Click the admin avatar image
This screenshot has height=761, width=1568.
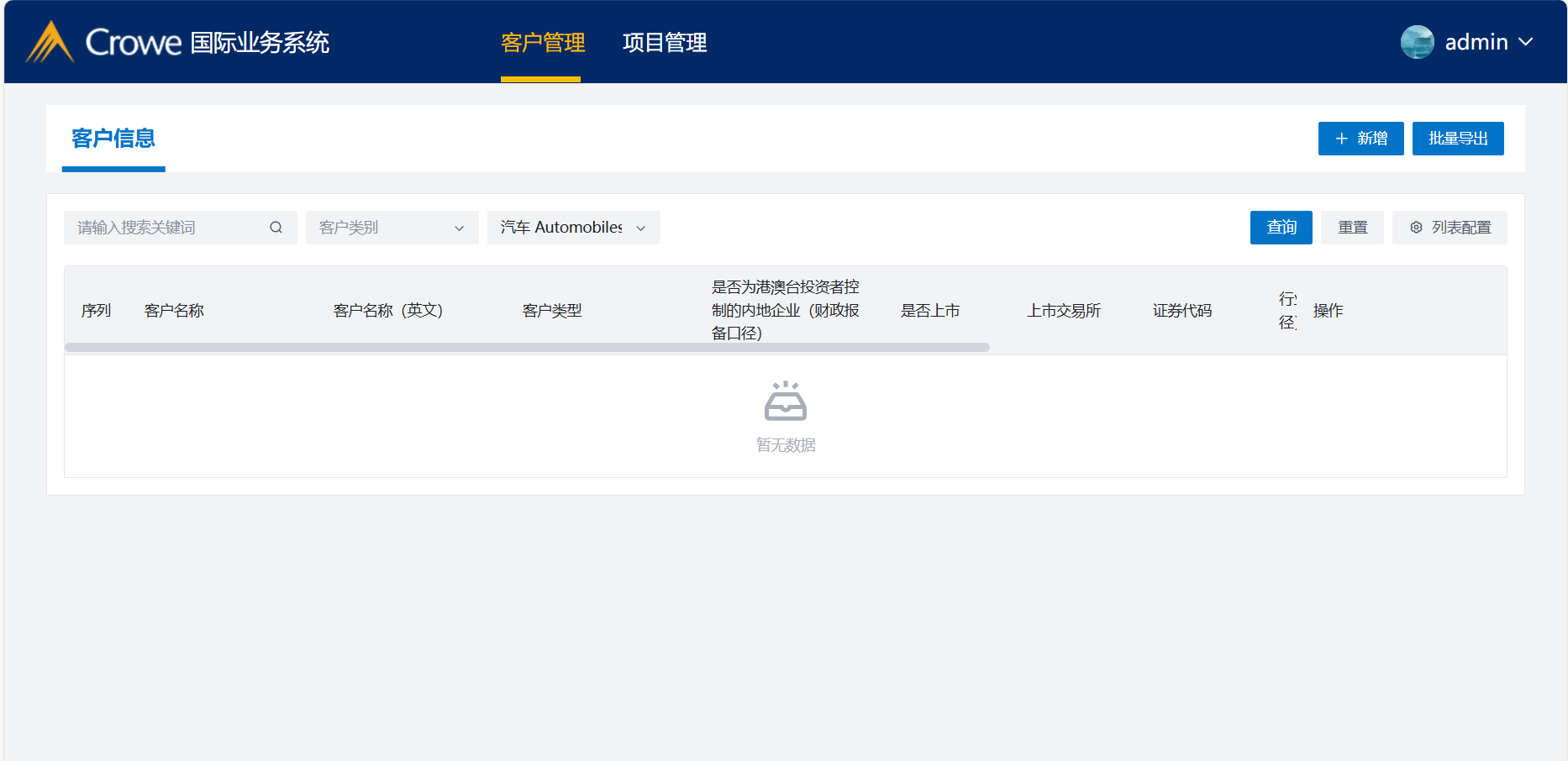[x=1418, y=42]
